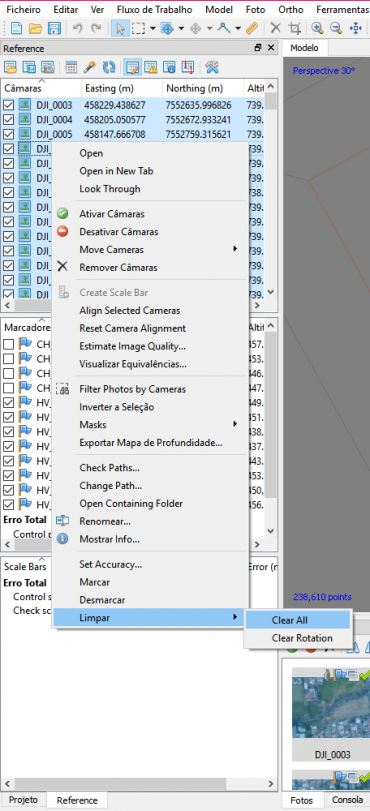This screenshot has height=811, width=370.
Task: Check the fourth CH marker checkbox
Action: (8, 387)
